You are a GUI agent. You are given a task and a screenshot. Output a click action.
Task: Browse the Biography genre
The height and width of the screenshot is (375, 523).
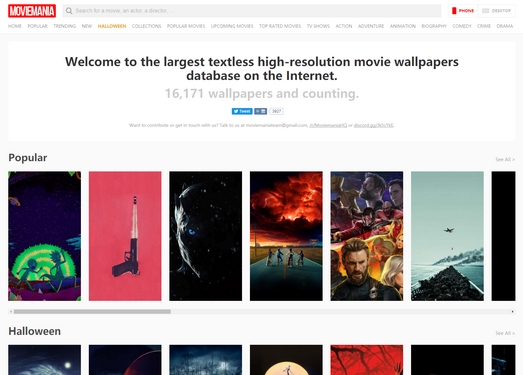coord(434,26)
